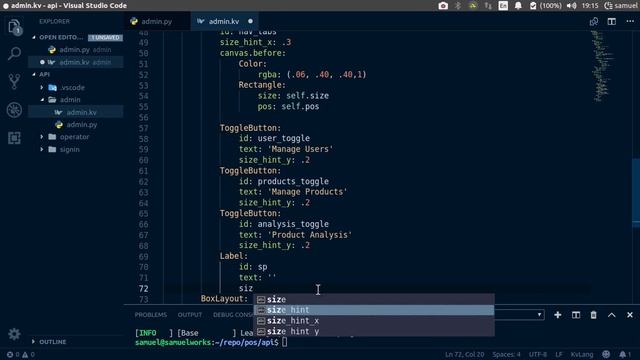Screen dimensions: 640x360
Task: Kill the terminal with trash icon
Action: [593, 315]
